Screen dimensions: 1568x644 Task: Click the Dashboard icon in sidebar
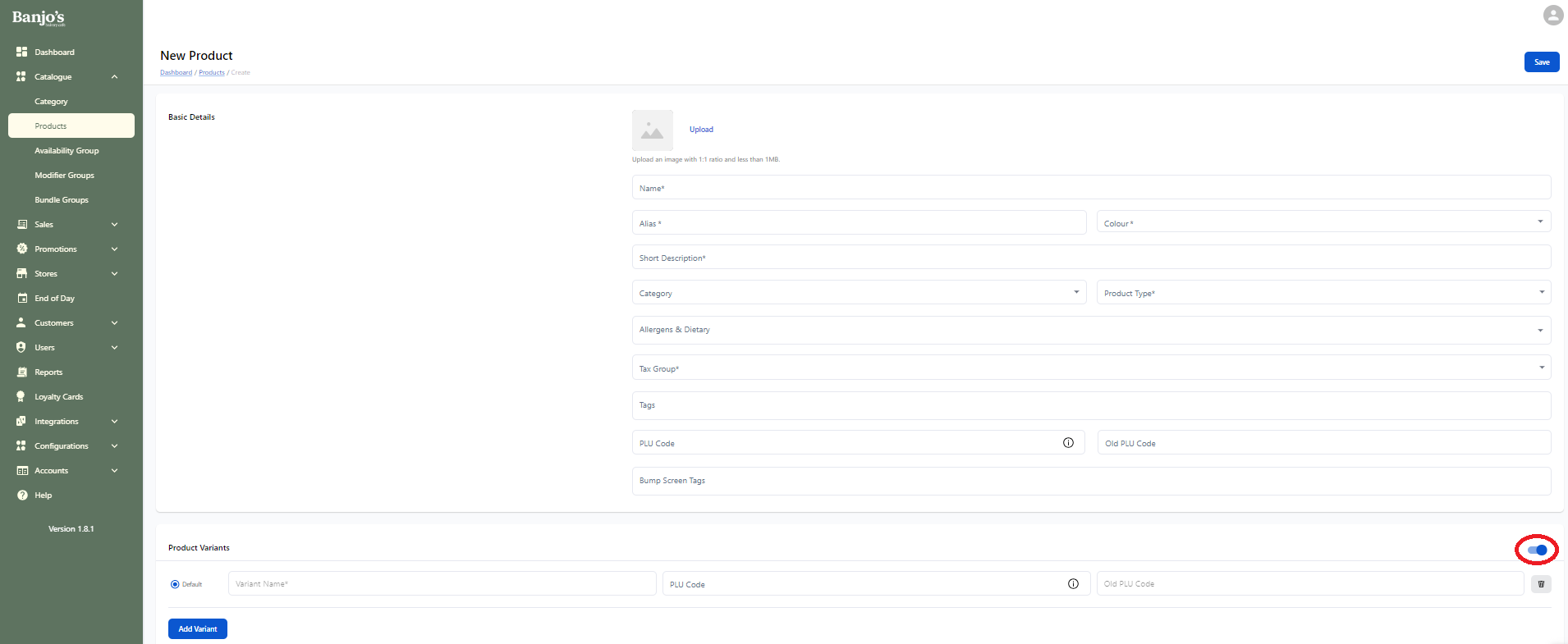click(x=22, y=52)
